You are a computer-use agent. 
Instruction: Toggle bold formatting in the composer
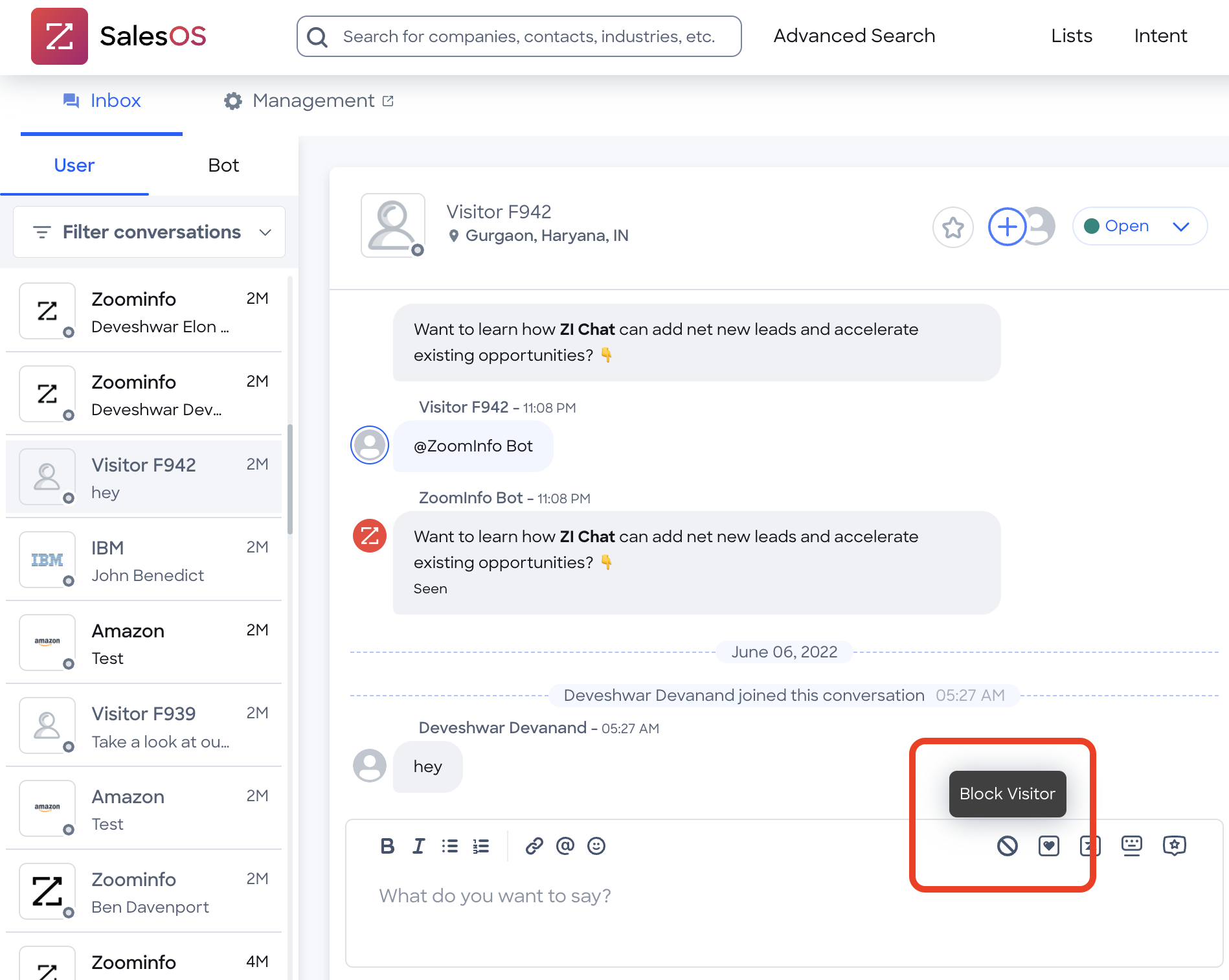(387, 846)
